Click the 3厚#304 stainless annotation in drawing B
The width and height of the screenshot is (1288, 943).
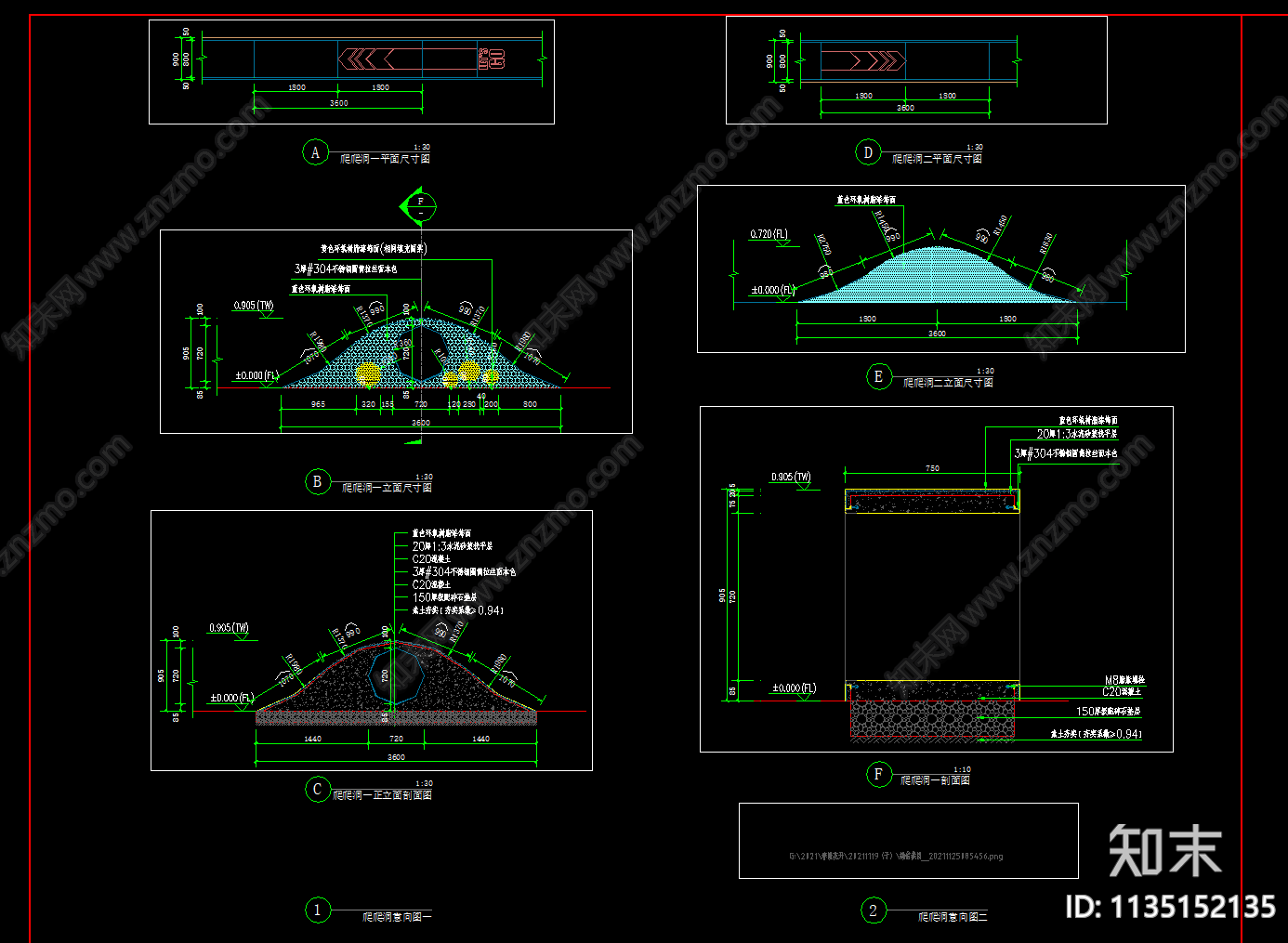tap(346, 268)
